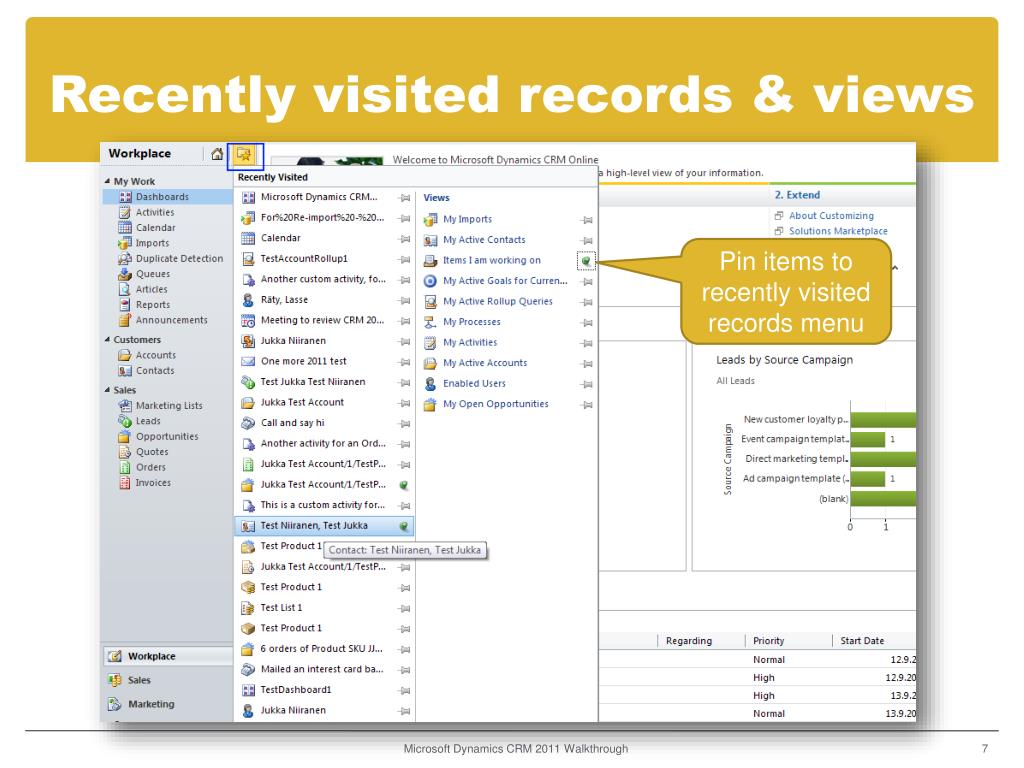Open the highlighted Recently Visited star icon
Image resolution: width=1024 pixels, height=768 pixels.
click(244, 155)
